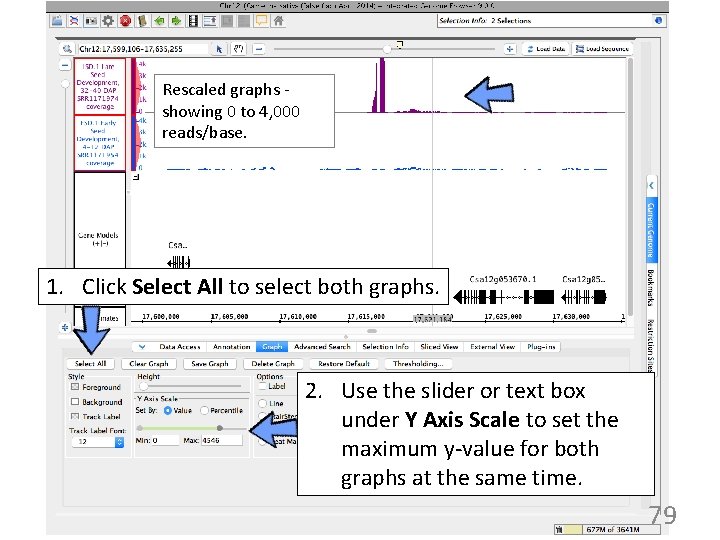The image size is (720, 540).
Task: Click the green back arrow icon
Action: pyautogui.click(x=159, y=21)
